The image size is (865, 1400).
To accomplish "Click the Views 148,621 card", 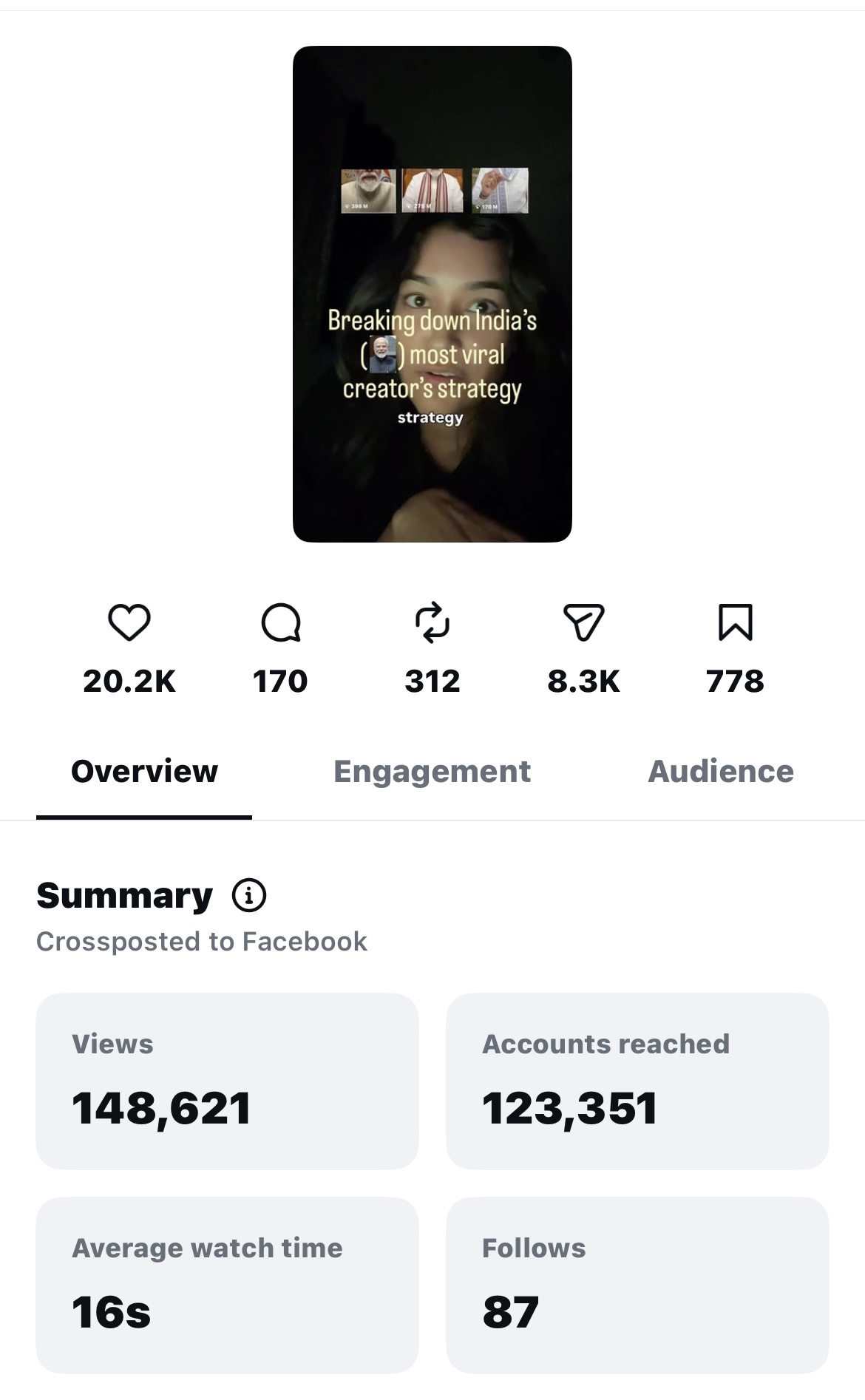I will [227, 1081].
